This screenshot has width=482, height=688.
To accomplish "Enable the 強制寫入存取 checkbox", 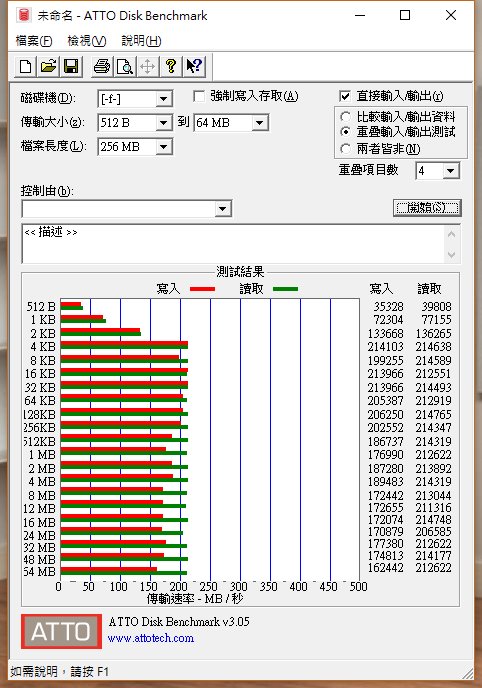I will pos(199,96).
